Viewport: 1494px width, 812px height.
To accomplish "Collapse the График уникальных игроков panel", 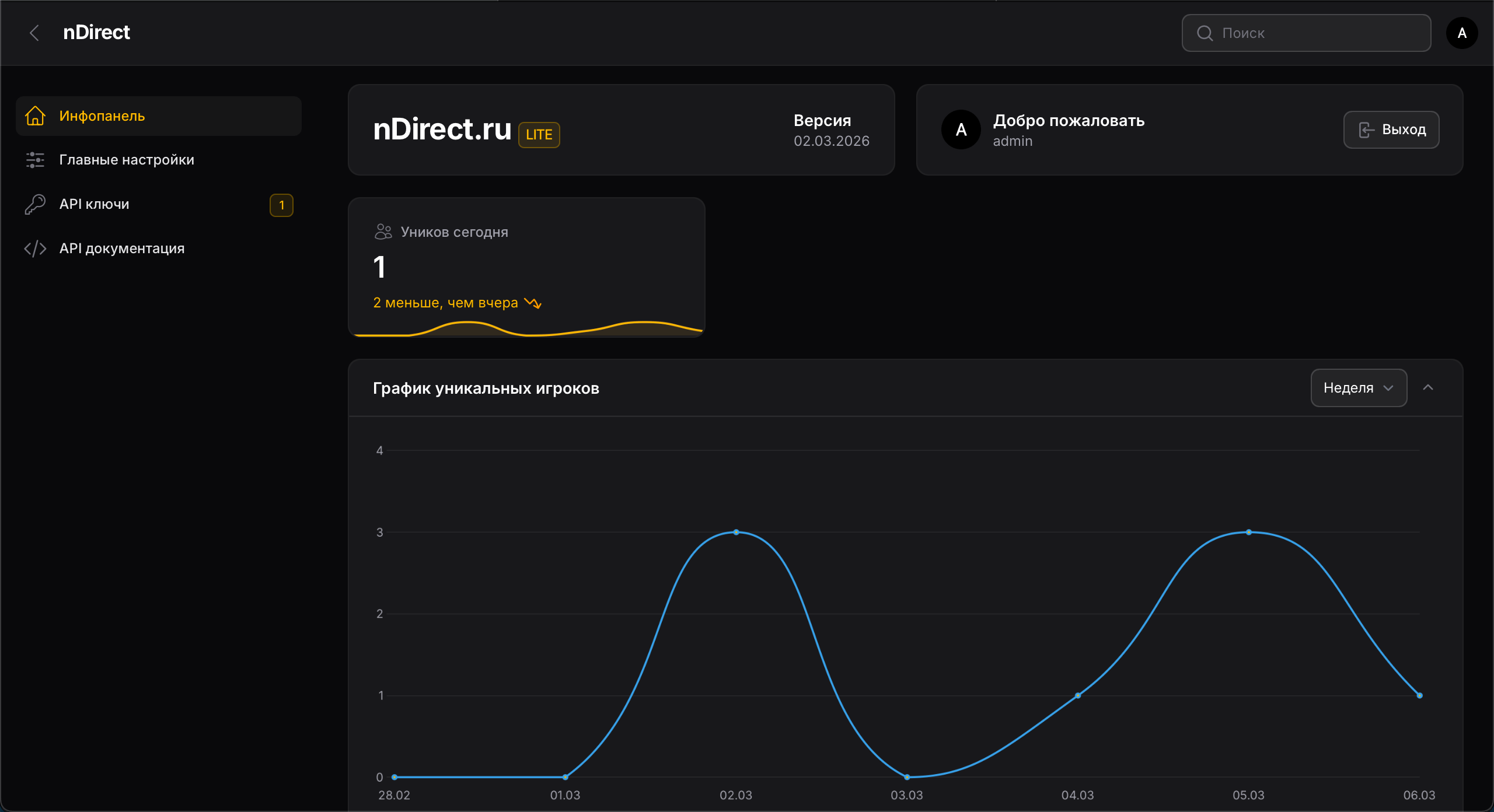I will pyautogui.click(x=1428, y=388).
